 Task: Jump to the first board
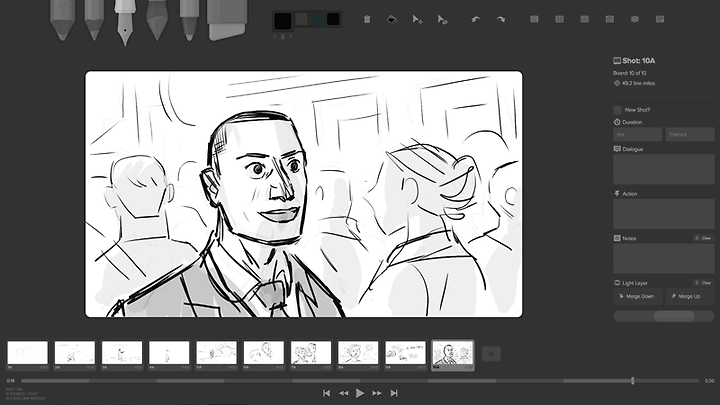point(326,393)
